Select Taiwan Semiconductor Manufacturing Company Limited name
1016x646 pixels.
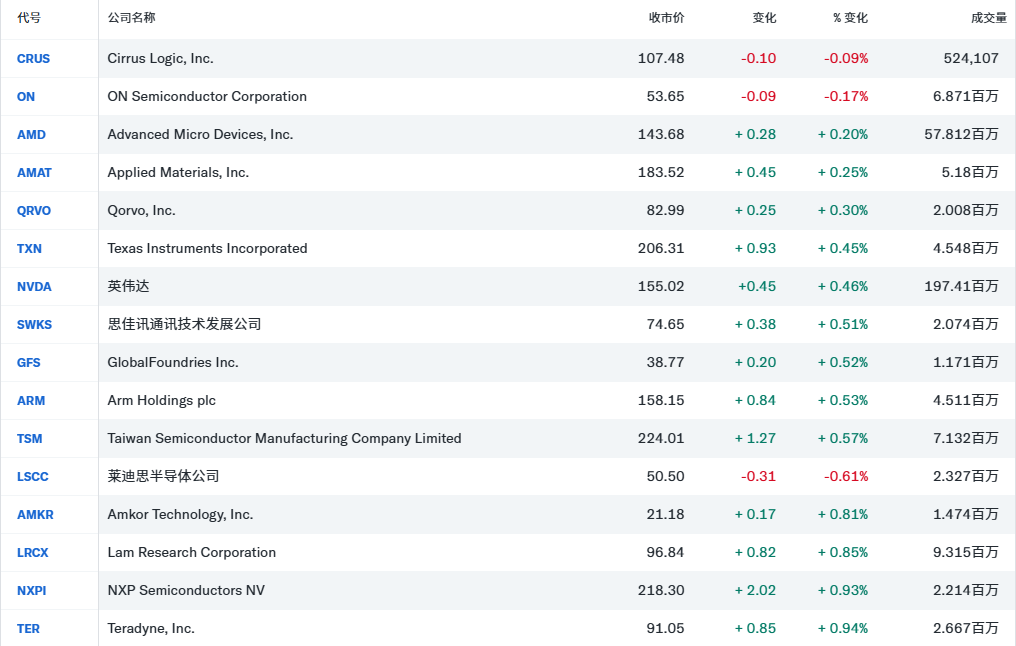284,439
